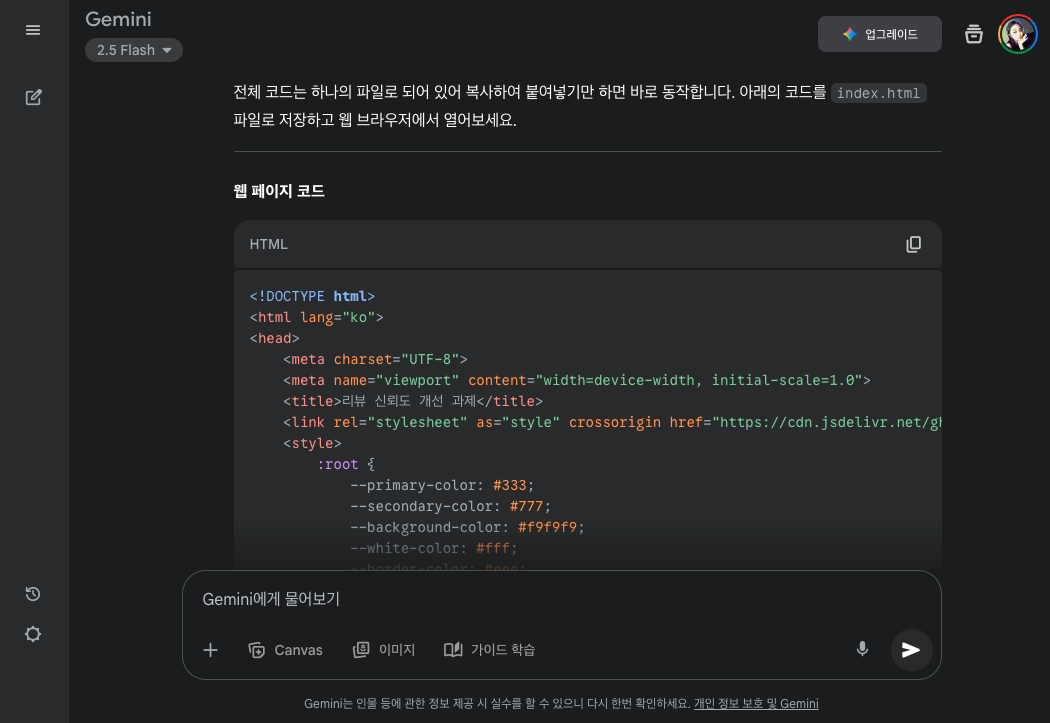Select the HTML tab on the code block

coord(270,243)
